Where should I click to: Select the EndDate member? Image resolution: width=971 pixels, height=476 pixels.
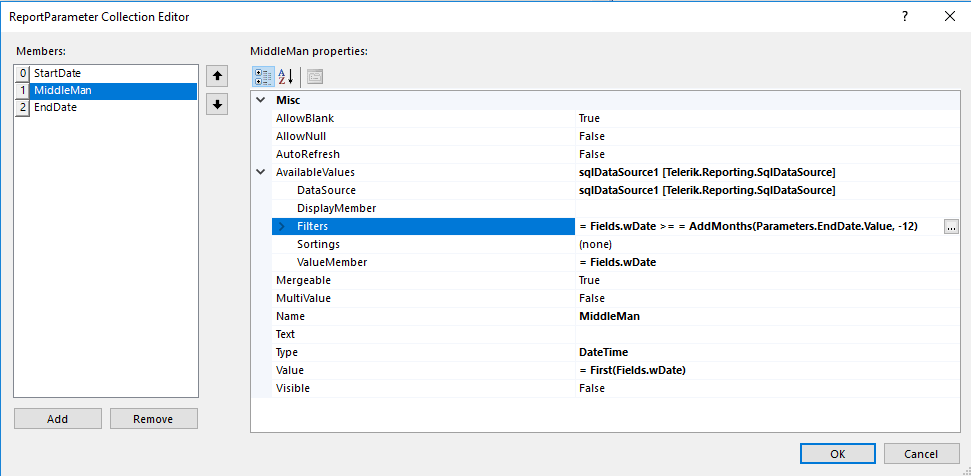click(x=55, y=107)
